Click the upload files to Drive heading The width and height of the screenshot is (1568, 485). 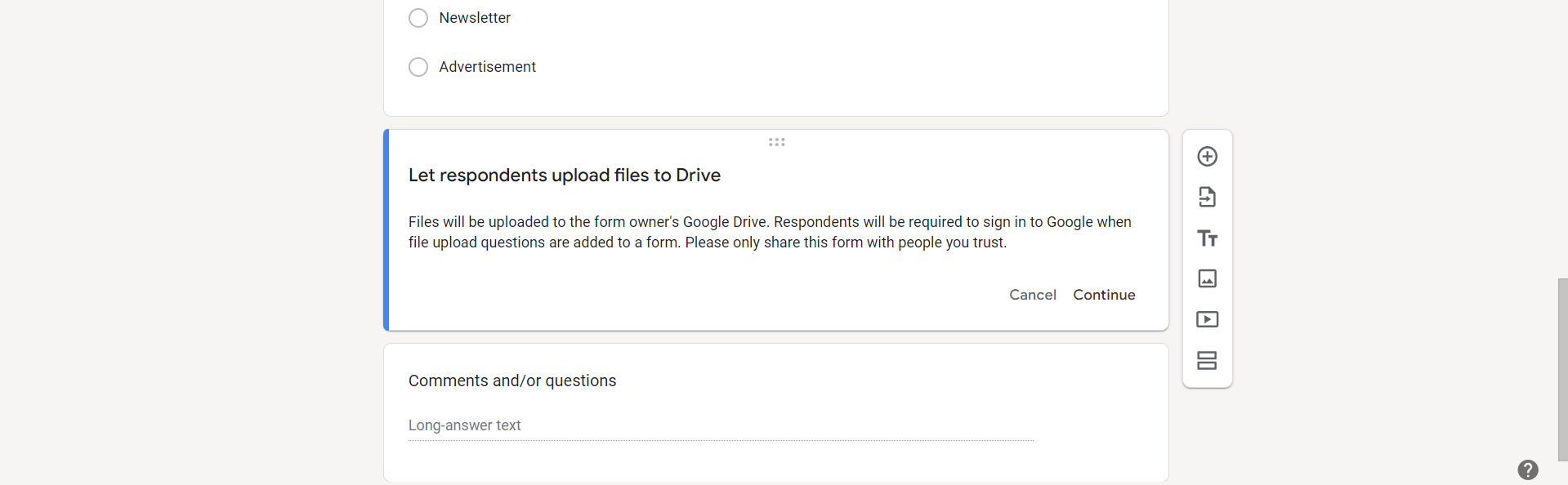click(x=564, y=176)
